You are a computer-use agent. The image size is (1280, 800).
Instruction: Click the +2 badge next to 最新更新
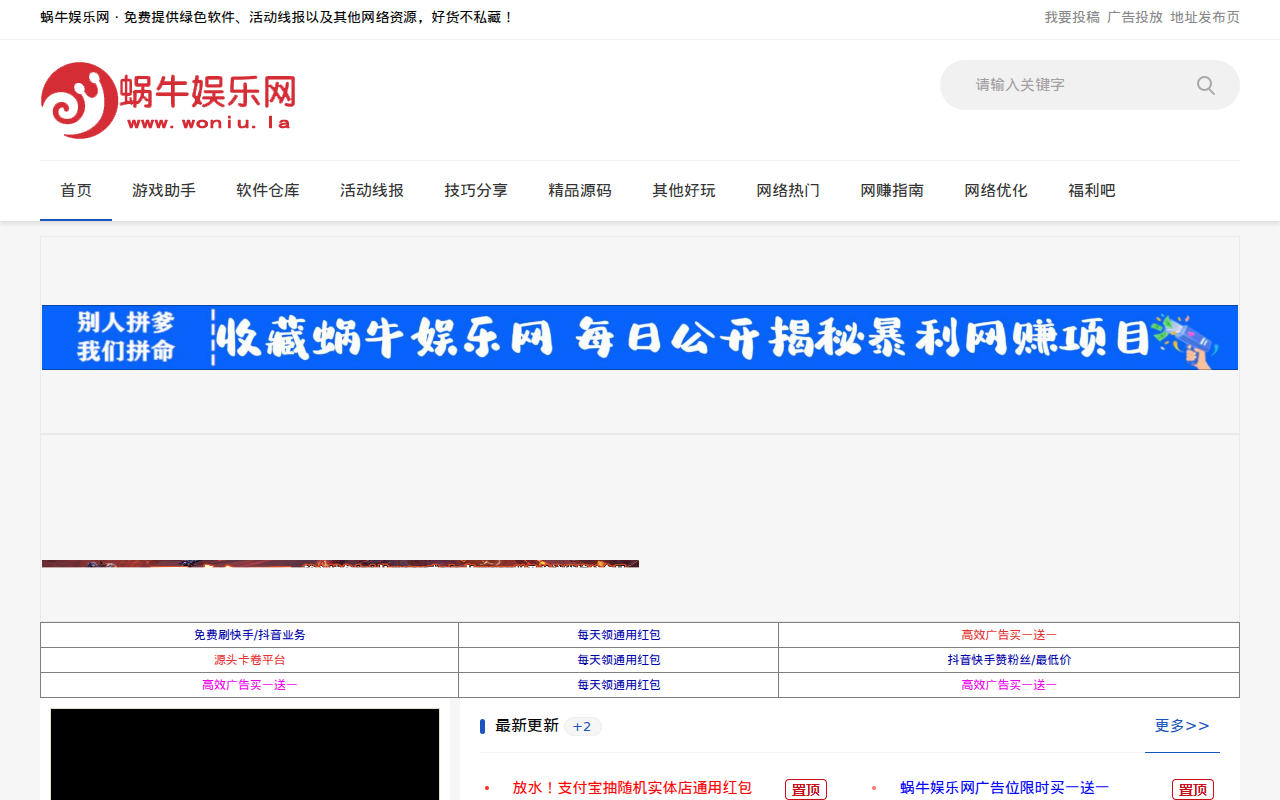point(582,725)
